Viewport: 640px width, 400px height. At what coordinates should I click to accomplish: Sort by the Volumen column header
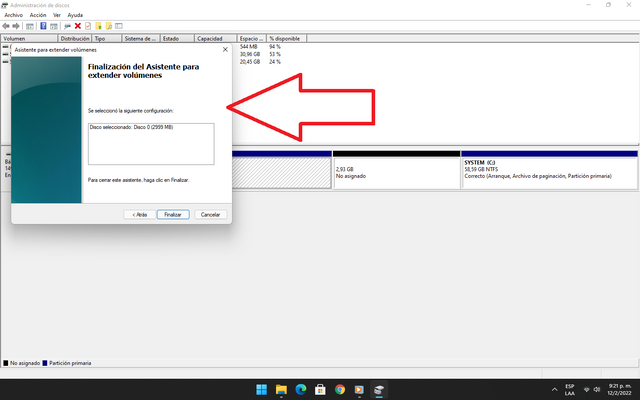29,38
